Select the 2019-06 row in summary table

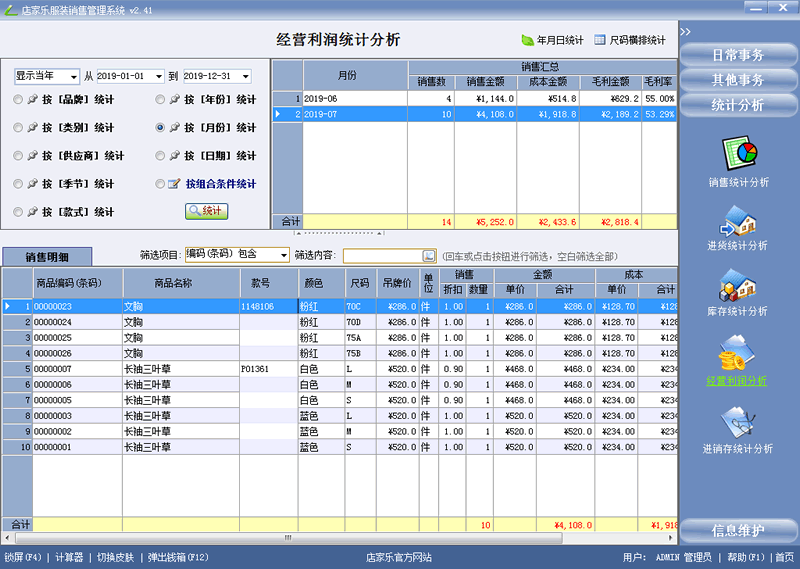(x=354, y=99)
